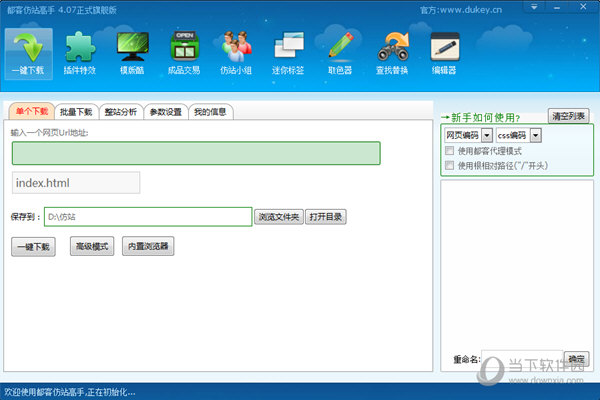Expand the 网页编码 dropdown
Screen dimensions: 600x400
tap(487, 135)
